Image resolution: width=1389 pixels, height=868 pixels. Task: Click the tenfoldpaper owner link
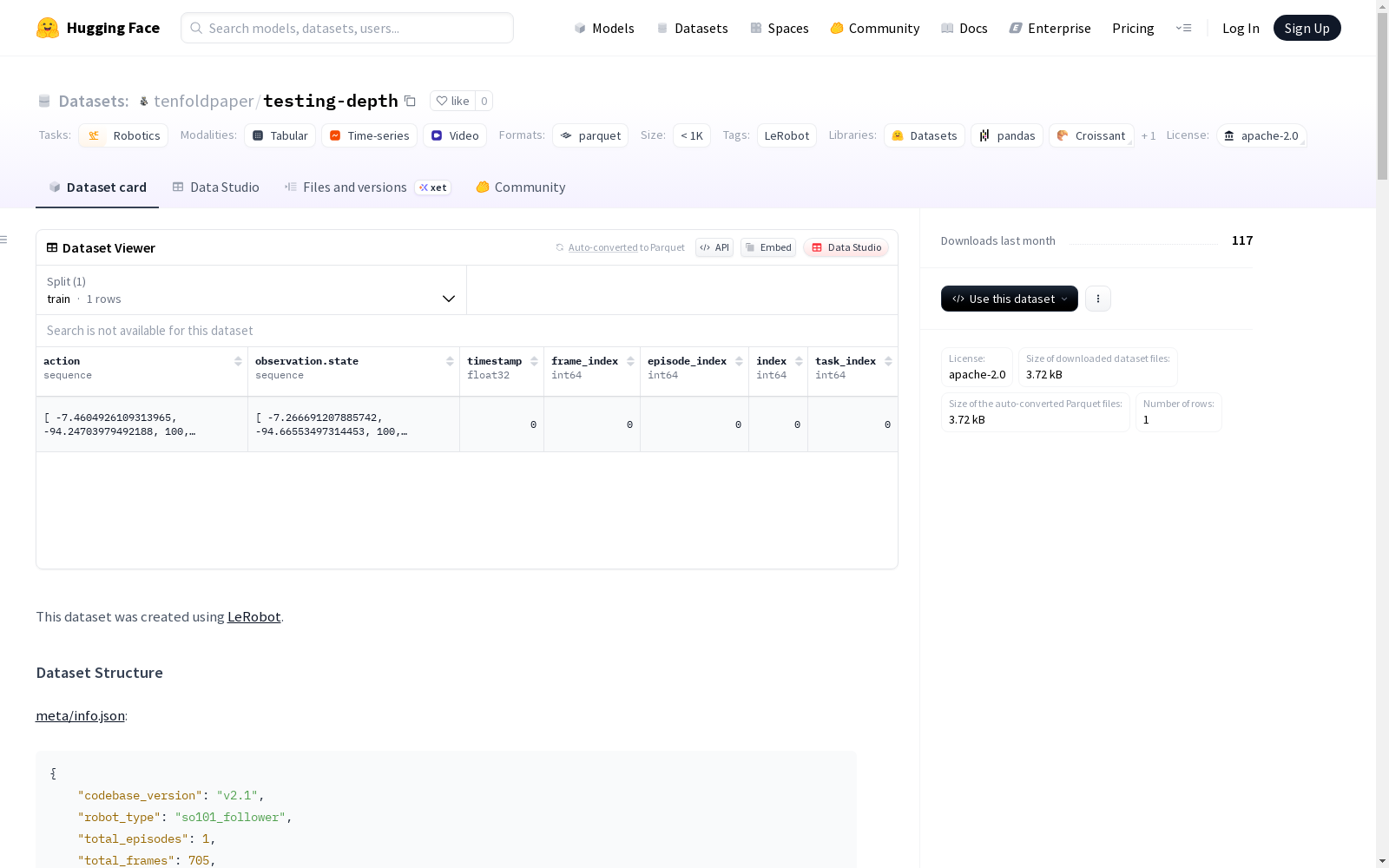coord(204,101)
